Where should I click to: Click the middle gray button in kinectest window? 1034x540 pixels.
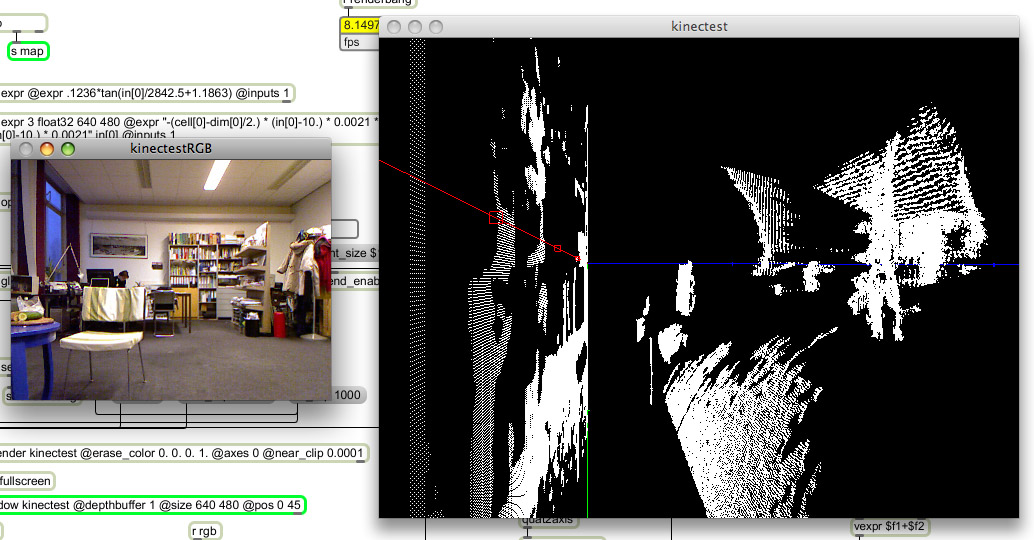coord(415,27)
